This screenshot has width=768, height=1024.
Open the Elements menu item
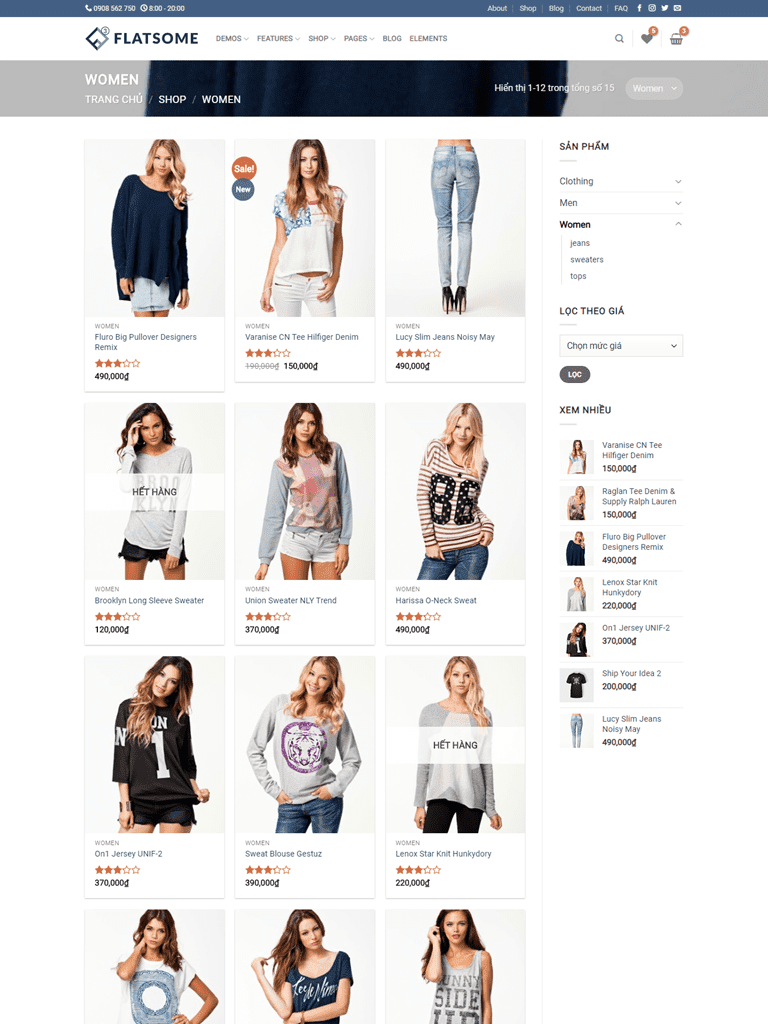point(428,39)
